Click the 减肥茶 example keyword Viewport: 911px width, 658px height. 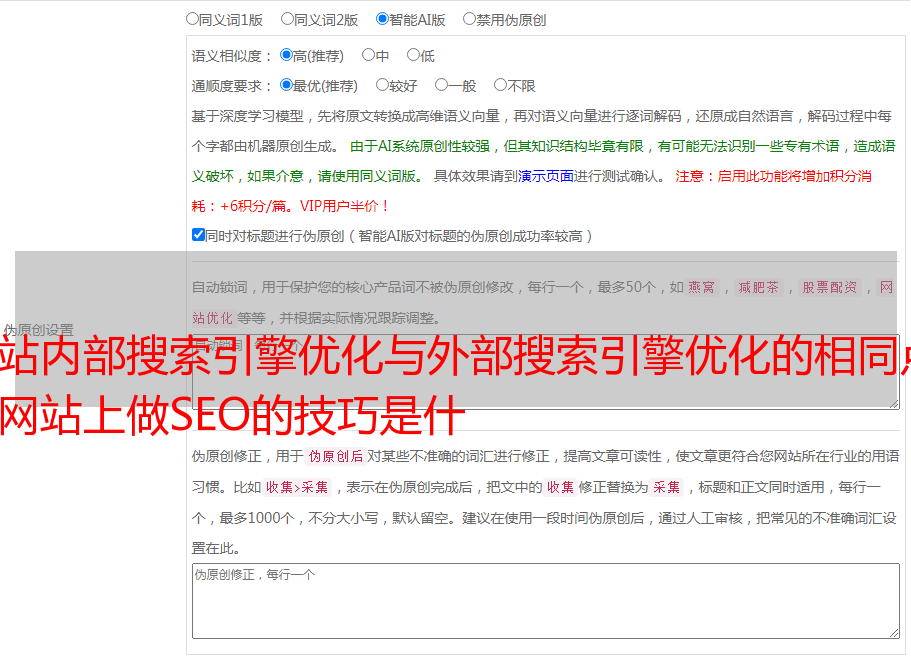tap(758, 287)
